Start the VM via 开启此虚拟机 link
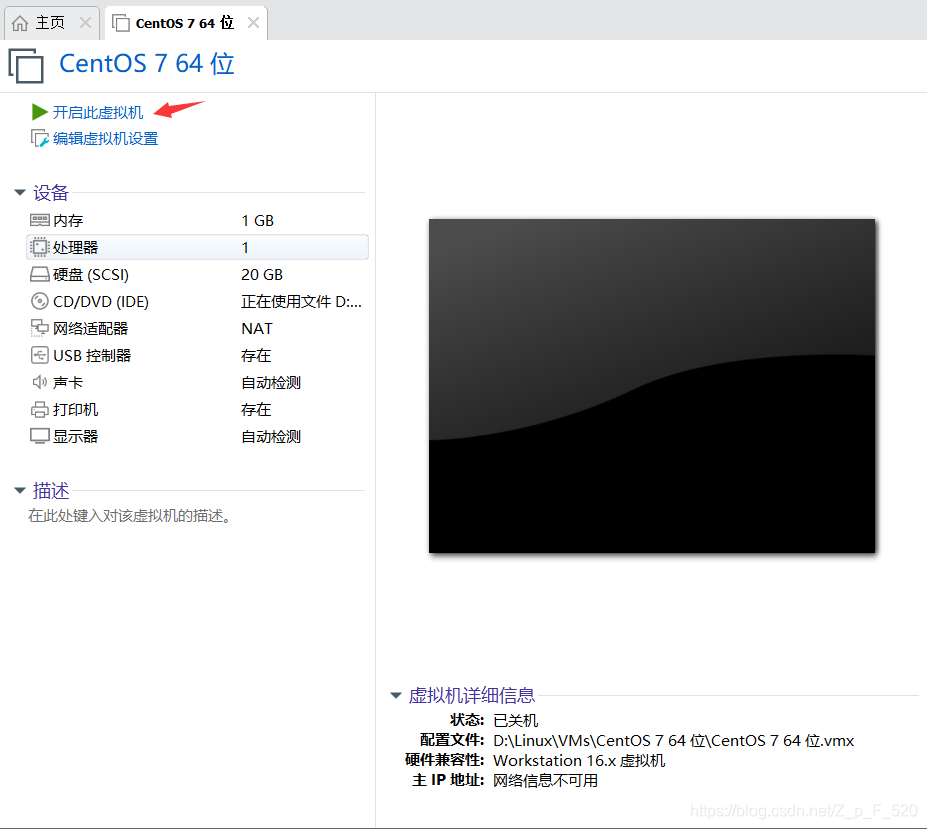This screenshot has width=927, height=829. pos(98,112)
